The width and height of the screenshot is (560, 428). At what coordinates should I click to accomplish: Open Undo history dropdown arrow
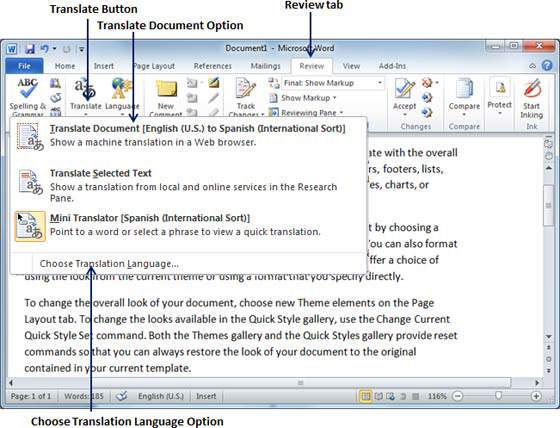click(55, 48)
